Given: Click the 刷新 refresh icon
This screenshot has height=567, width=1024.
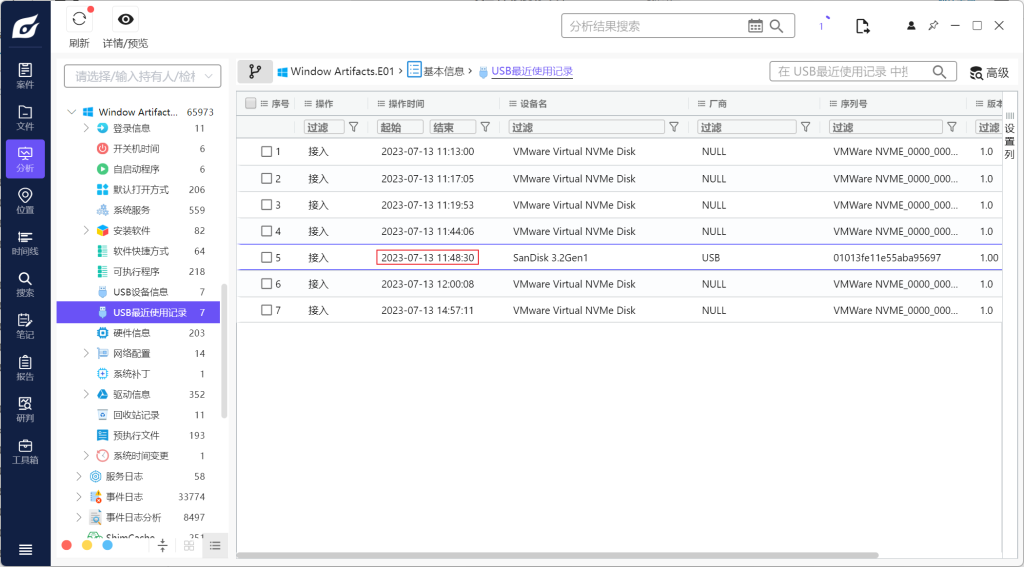Looking at the screenshot, I should tap(79, 20).
